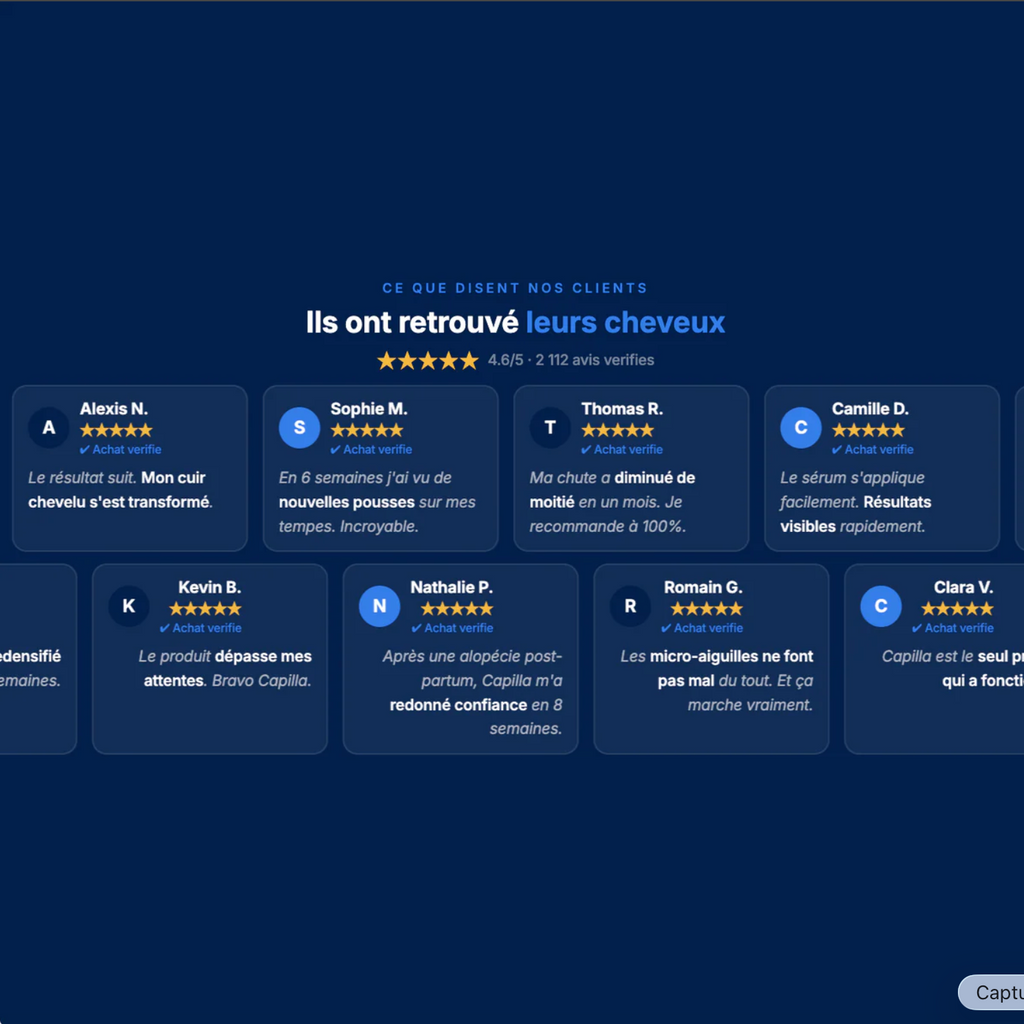The image size is (1024, 1024).
Task: Click review text "Capilla est le seul"
Action: point(945,656)
